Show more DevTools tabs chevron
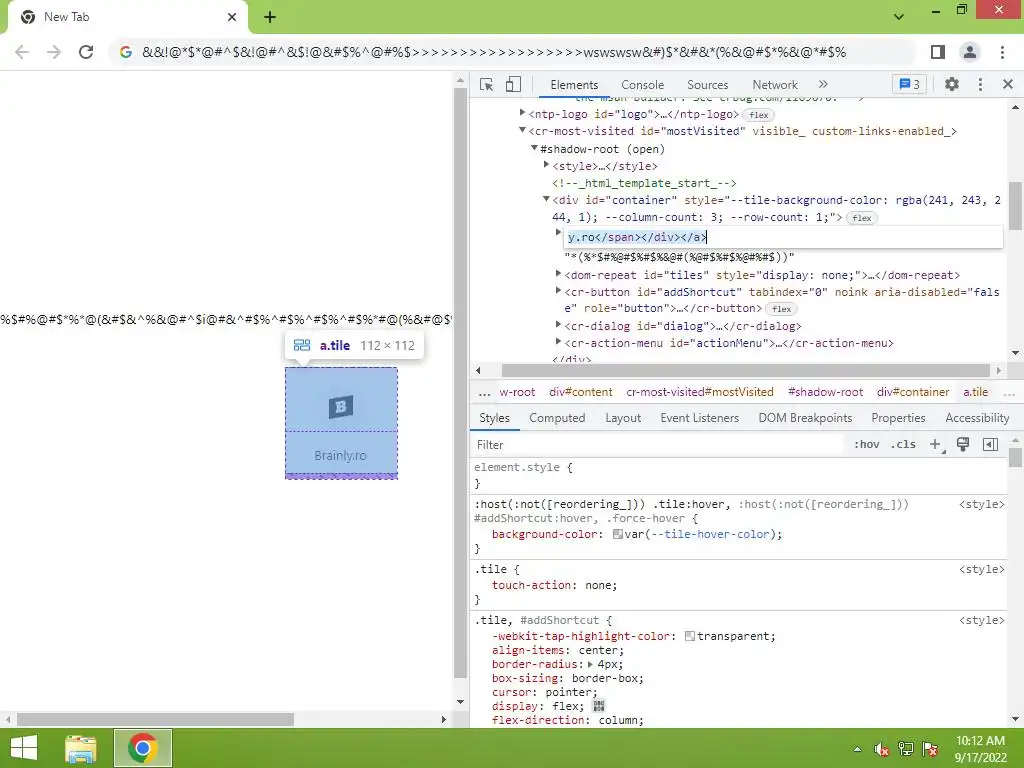 click(823, 84)
